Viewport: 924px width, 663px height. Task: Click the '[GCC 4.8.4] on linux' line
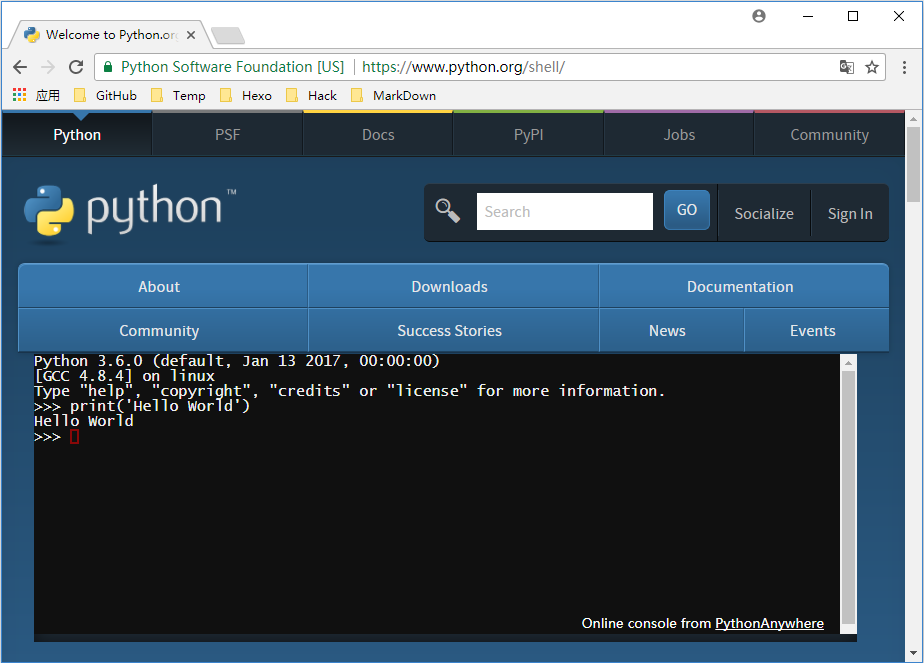tap(124, 376)
